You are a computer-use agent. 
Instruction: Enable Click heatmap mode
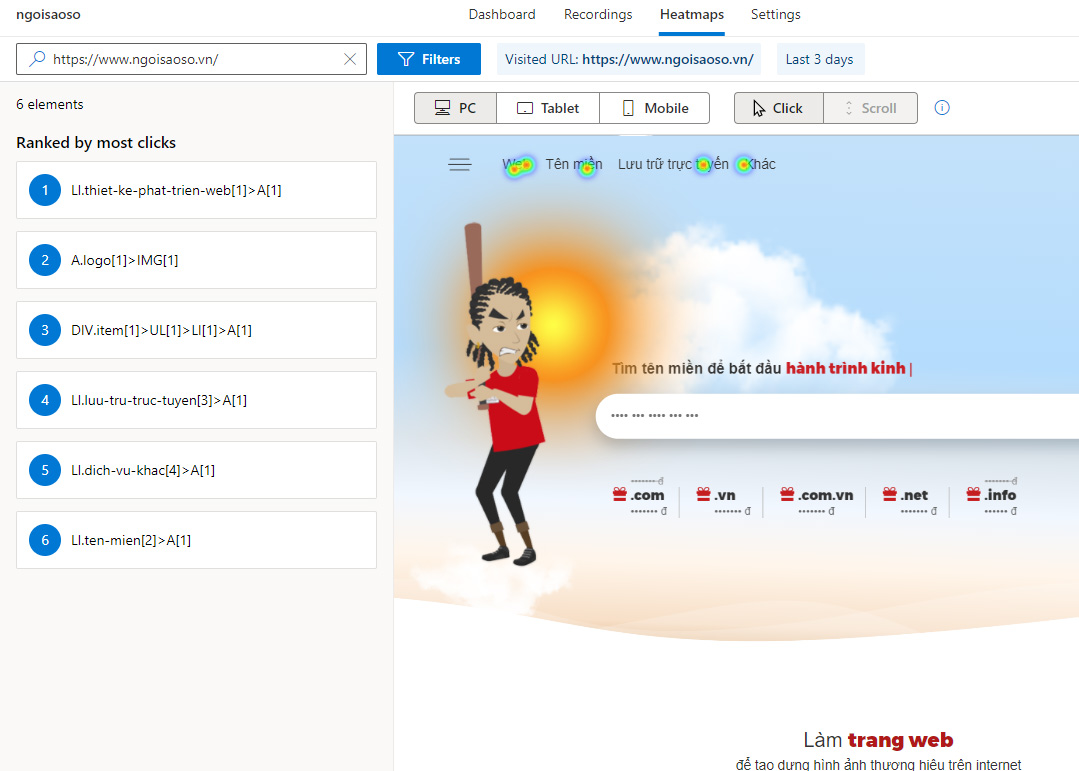(778, 107)
